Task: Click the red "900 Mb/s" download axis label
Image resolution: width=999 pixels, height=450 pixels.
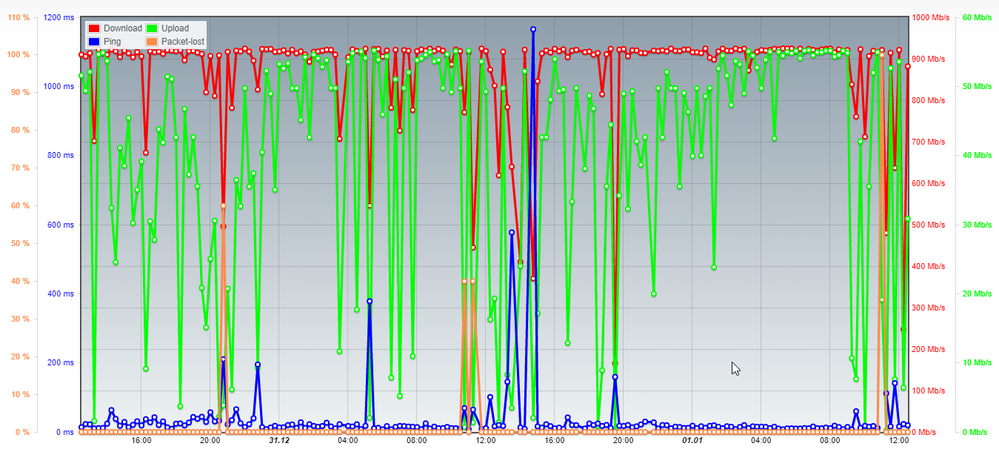Action: (929, 59)
